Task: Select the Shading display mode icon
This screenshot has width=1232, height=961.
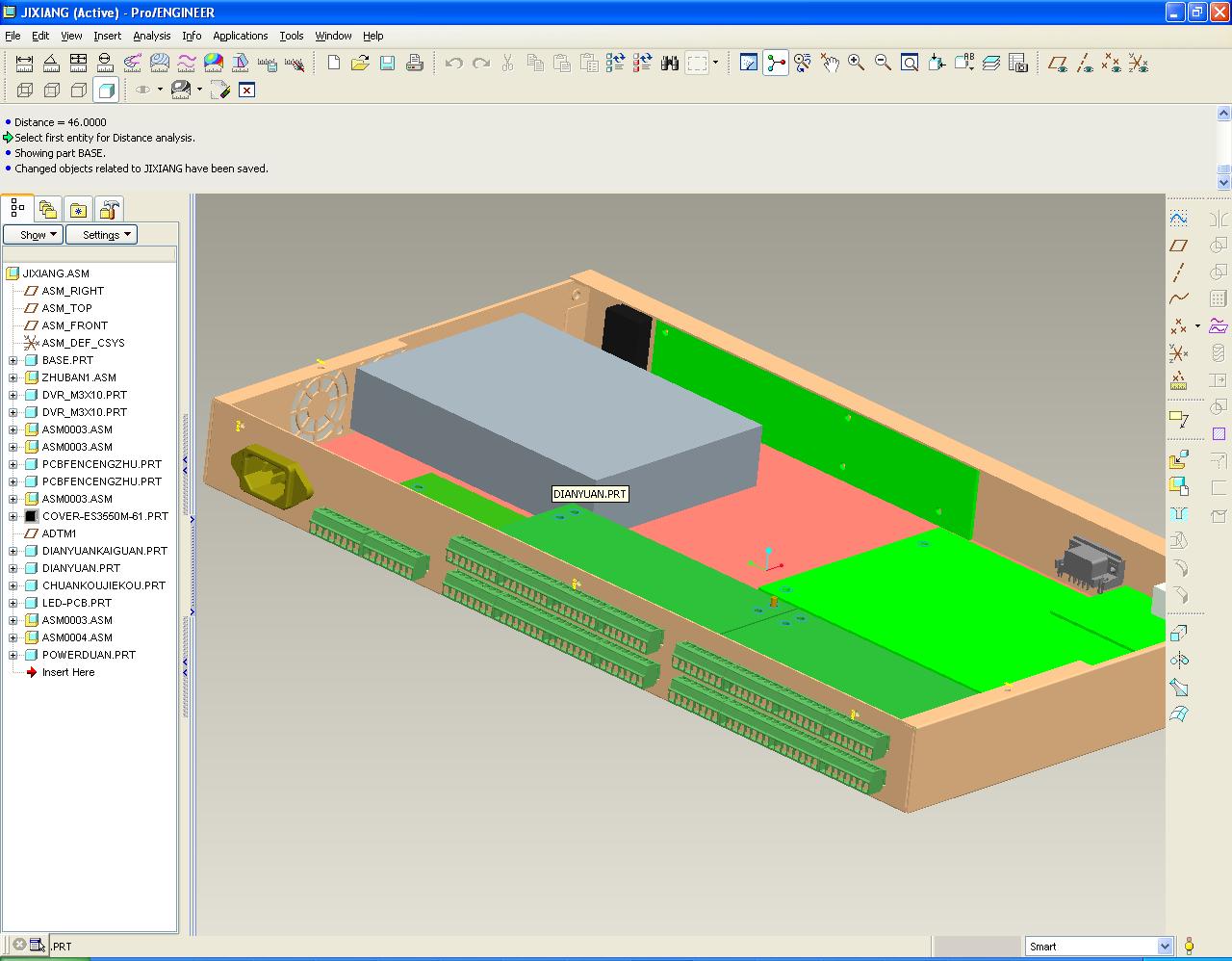Action: tap(107, 91)
